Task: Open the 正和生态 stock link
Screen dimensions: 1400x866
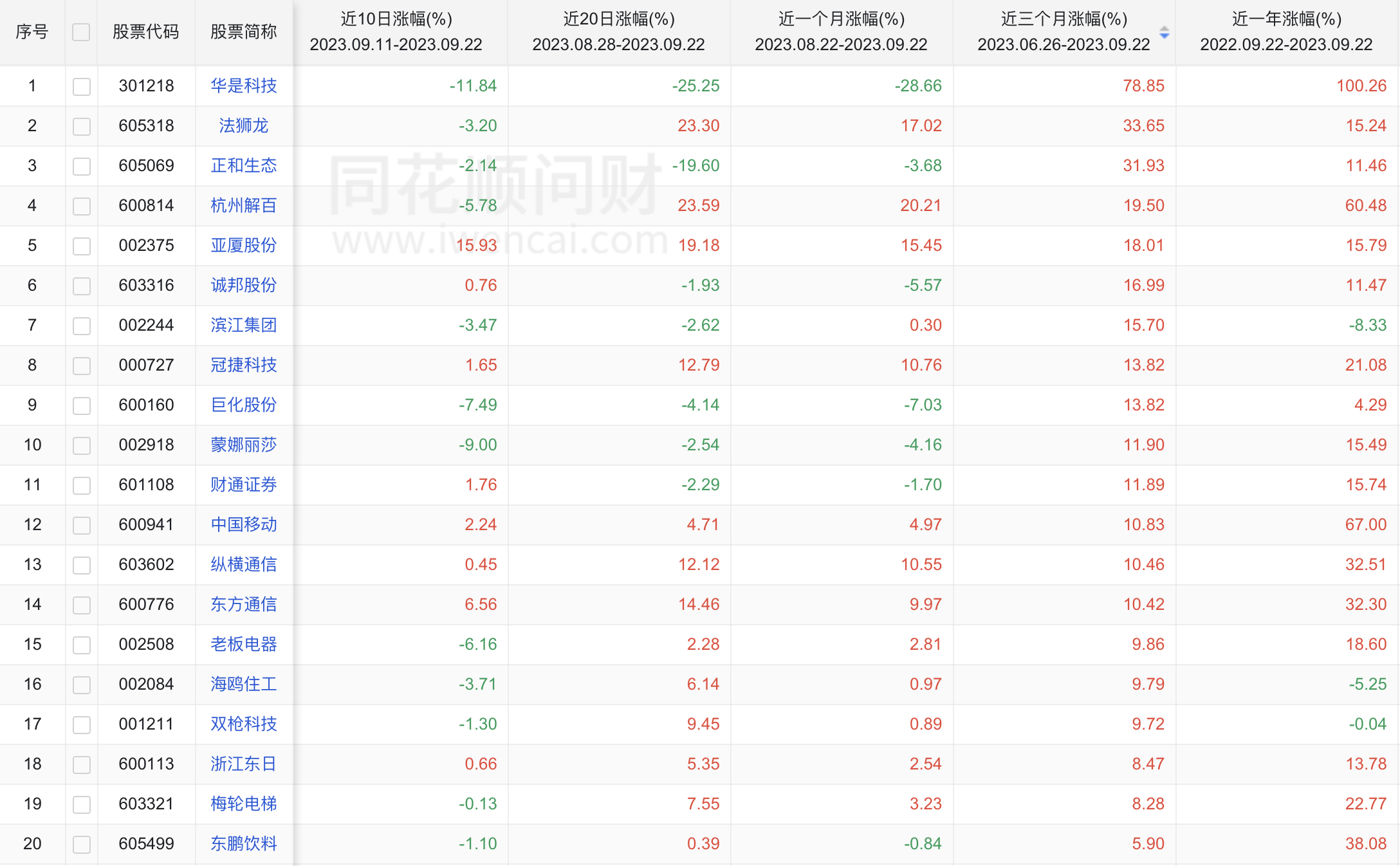Action: (244, 165)
